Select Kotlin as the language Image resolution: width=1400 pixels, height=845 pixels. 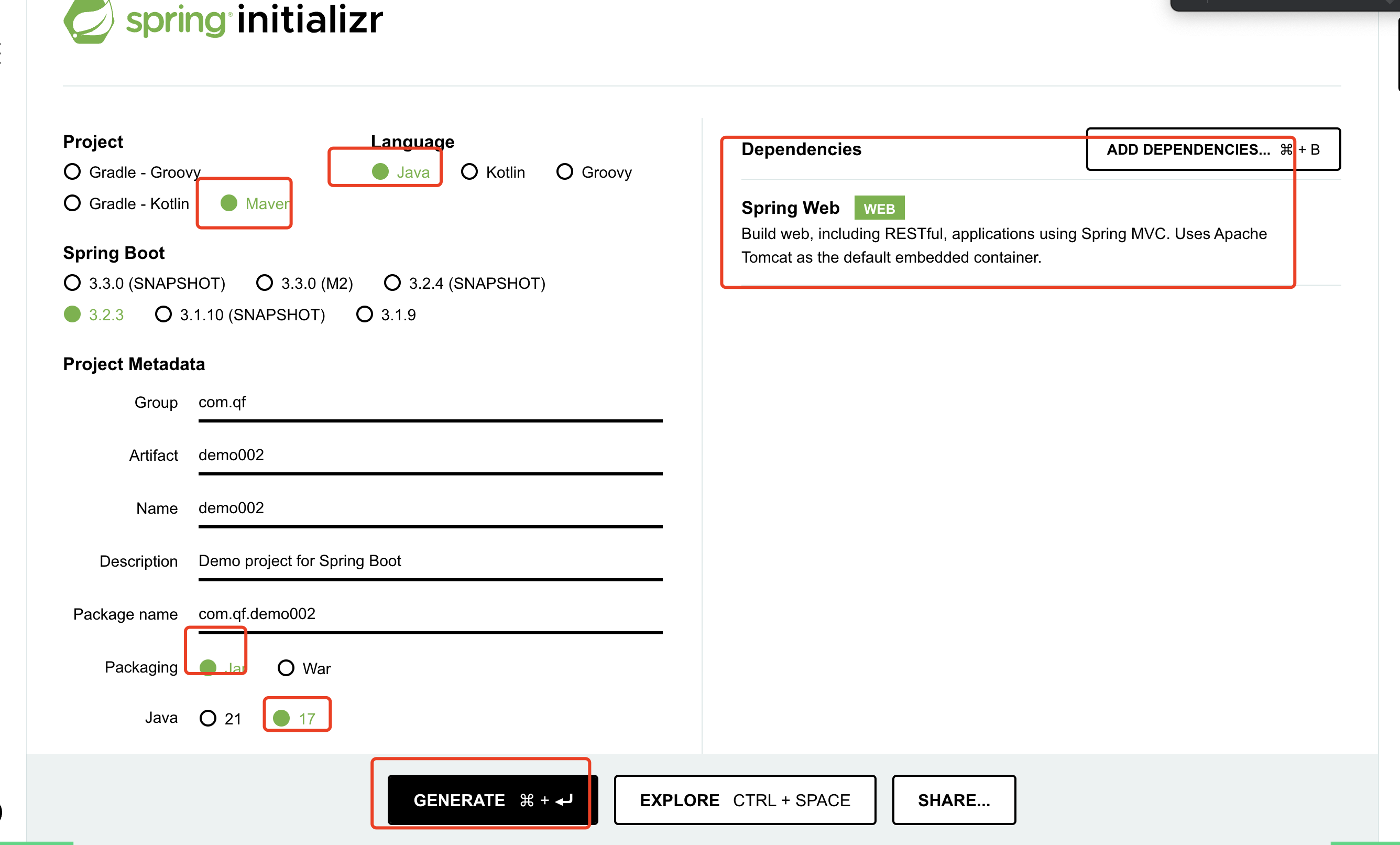469,171
